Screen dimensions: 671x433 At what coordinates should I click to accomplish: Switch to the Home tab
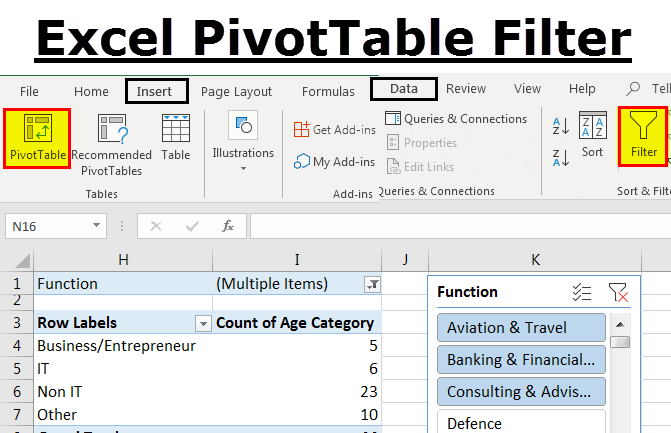pos(91,91)
